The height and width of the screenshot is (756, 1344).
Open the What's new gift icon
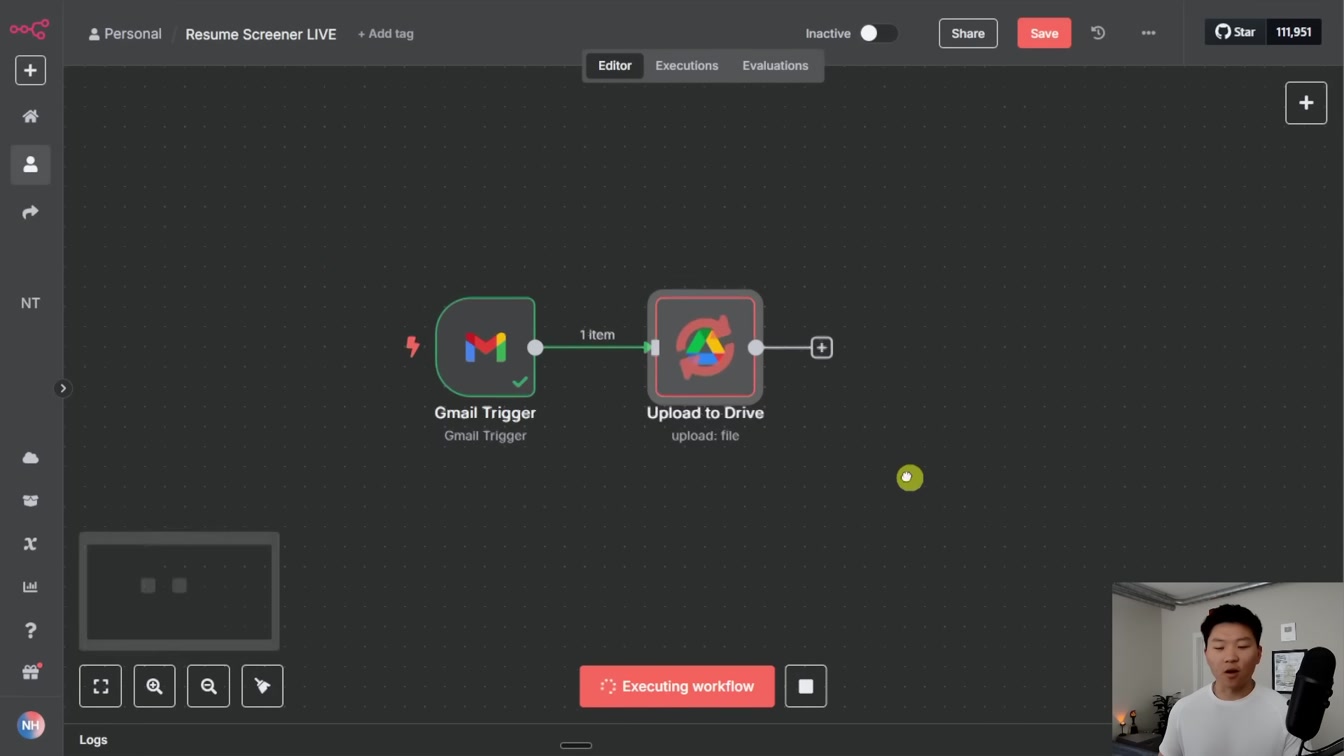pos(30,672)
